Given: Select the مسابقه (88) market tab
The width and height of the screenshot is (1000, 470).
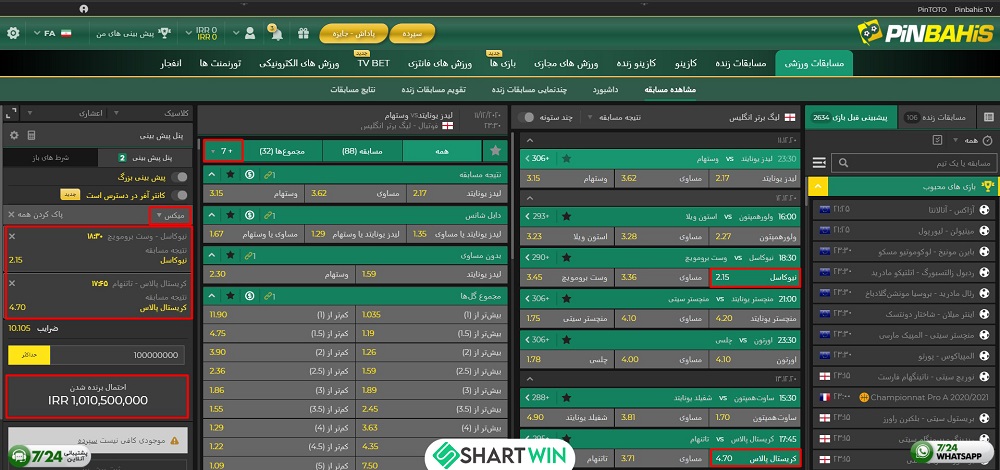Looking at the screenshot, I should (363, 151).
